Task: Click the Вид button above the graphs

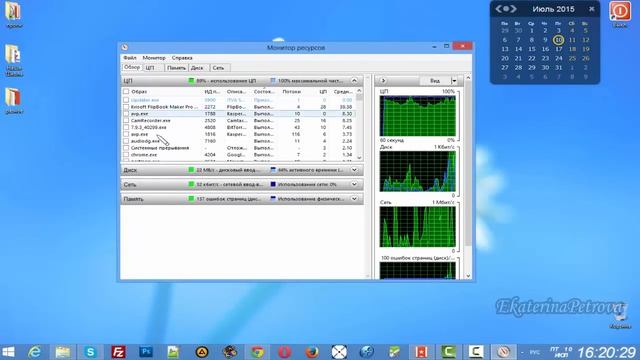Action: coord(435,81)
